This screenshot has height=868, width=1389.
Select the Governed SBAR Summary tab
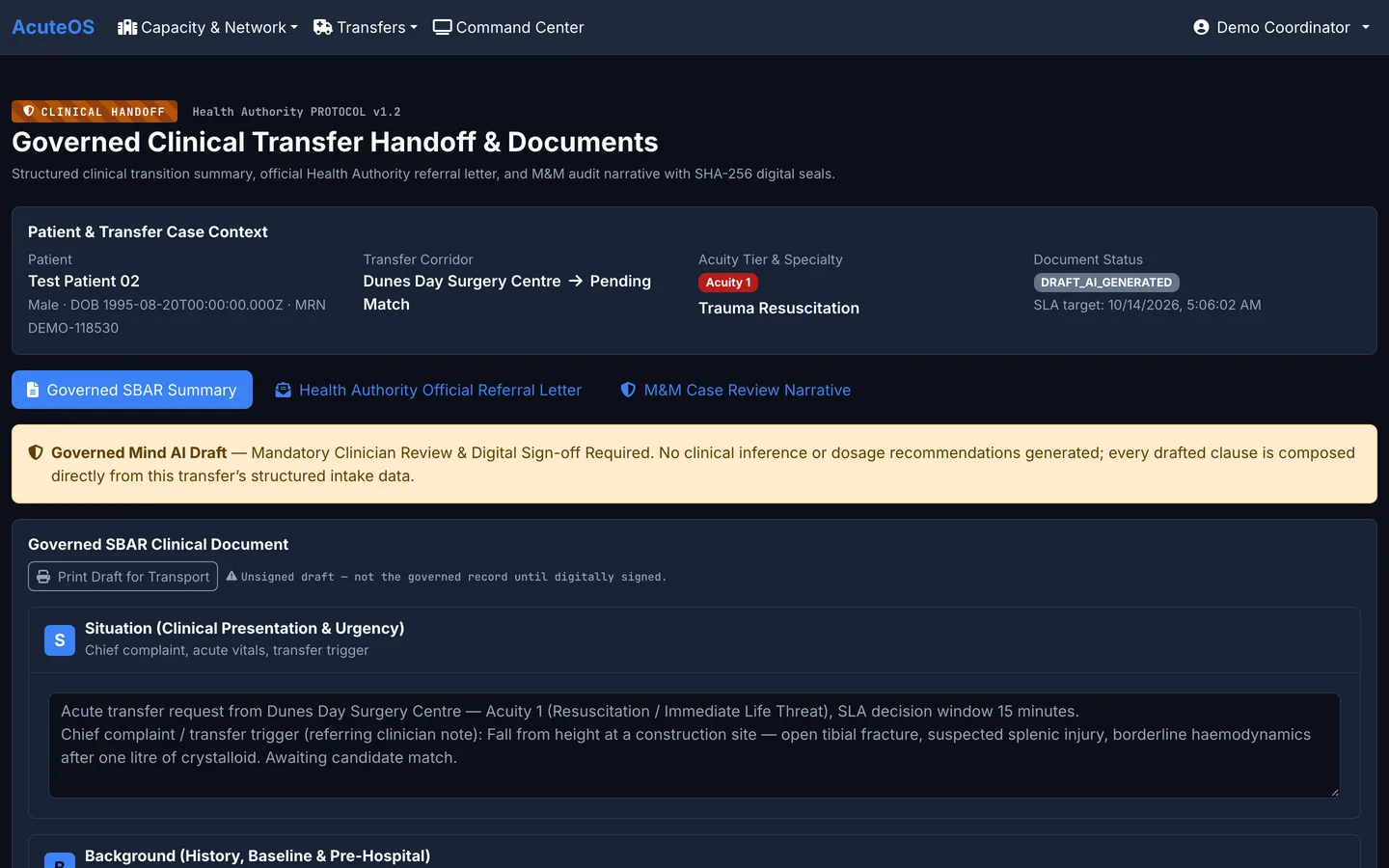[132, 390]
